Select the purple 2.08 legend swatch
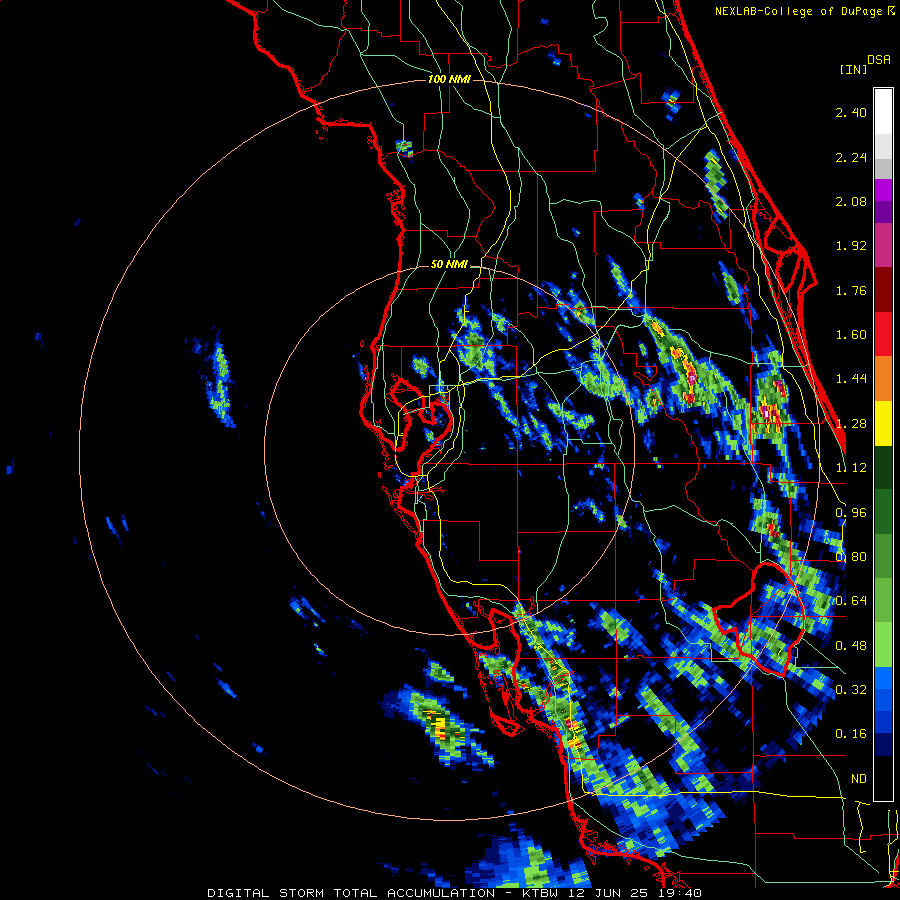The width and height of the screenshot is (900, 900). 883,212
